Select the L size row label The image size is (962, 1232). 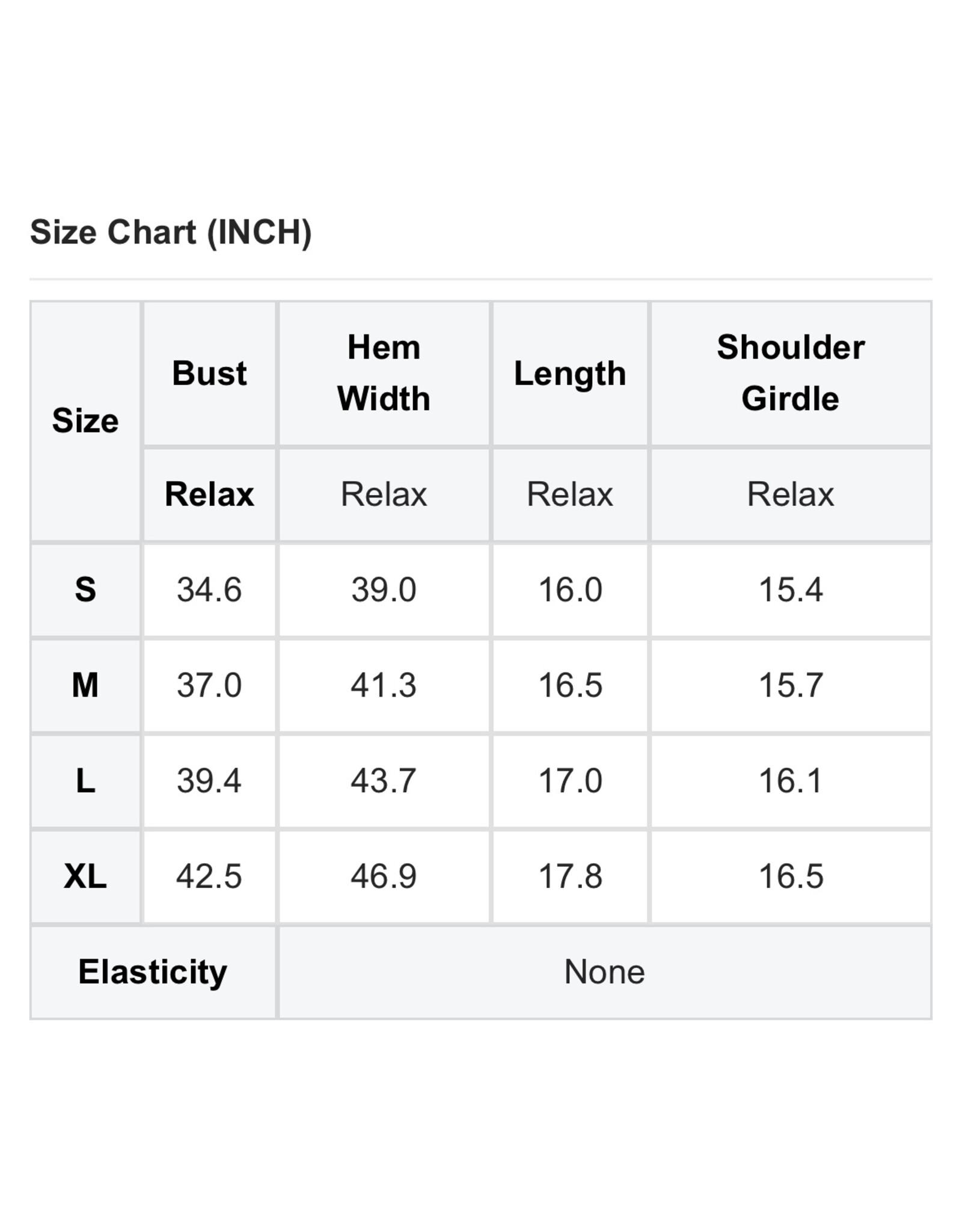tap(85, 781)
